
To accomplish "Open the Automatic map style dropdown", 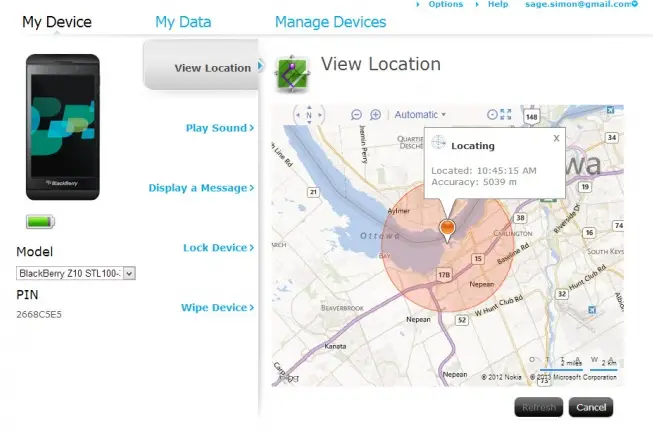I will pyautogui.click(x=420, y=115).
